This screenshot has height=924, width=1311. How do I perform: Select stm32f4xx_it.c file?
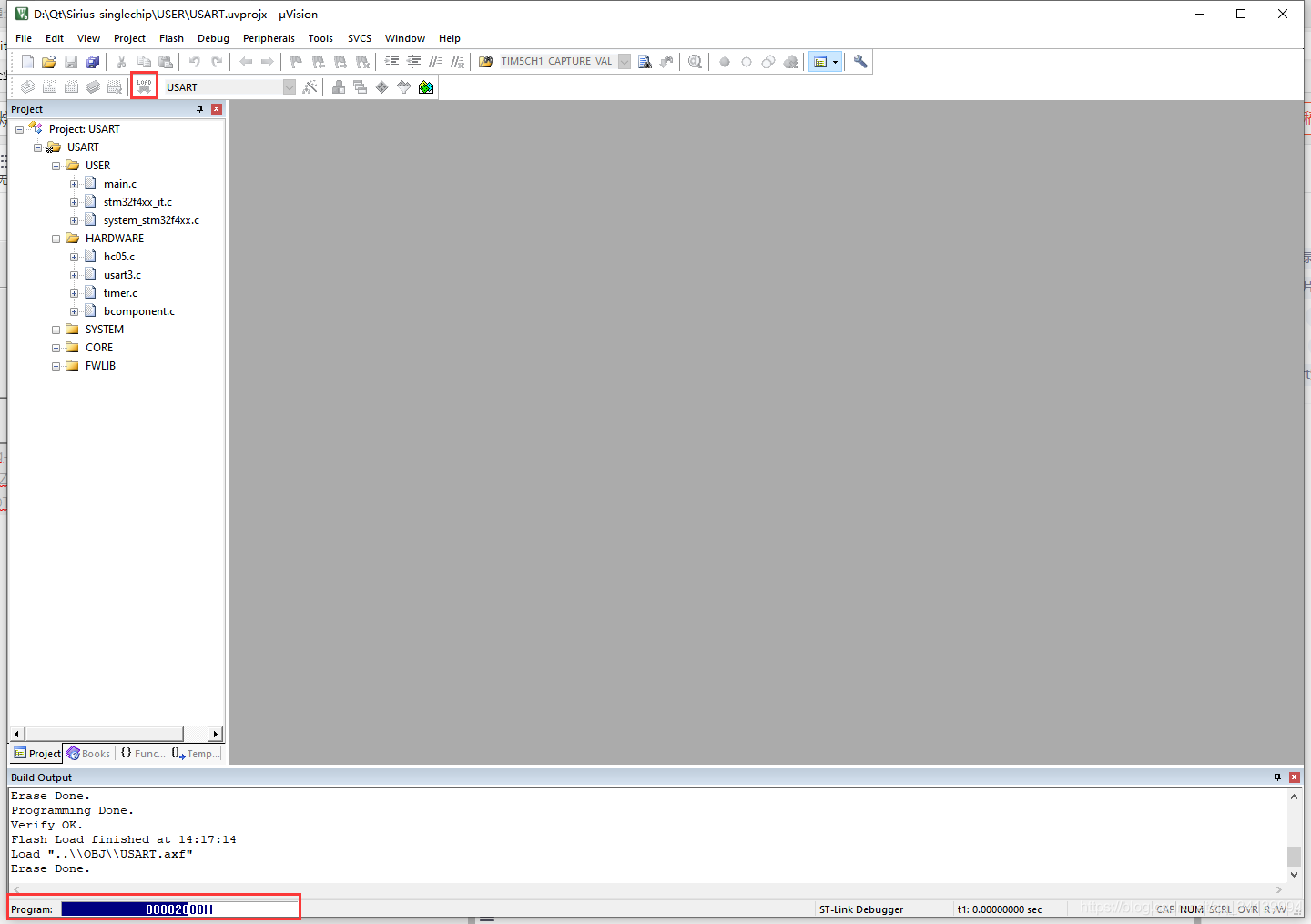click(137, 202)
